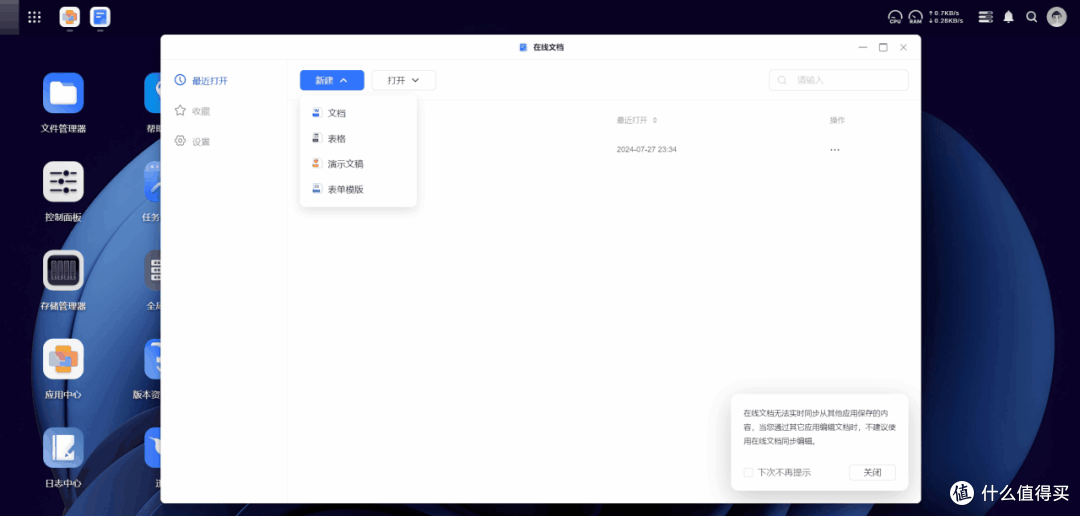Maximize the 在线文档 window

pos(883,48)
